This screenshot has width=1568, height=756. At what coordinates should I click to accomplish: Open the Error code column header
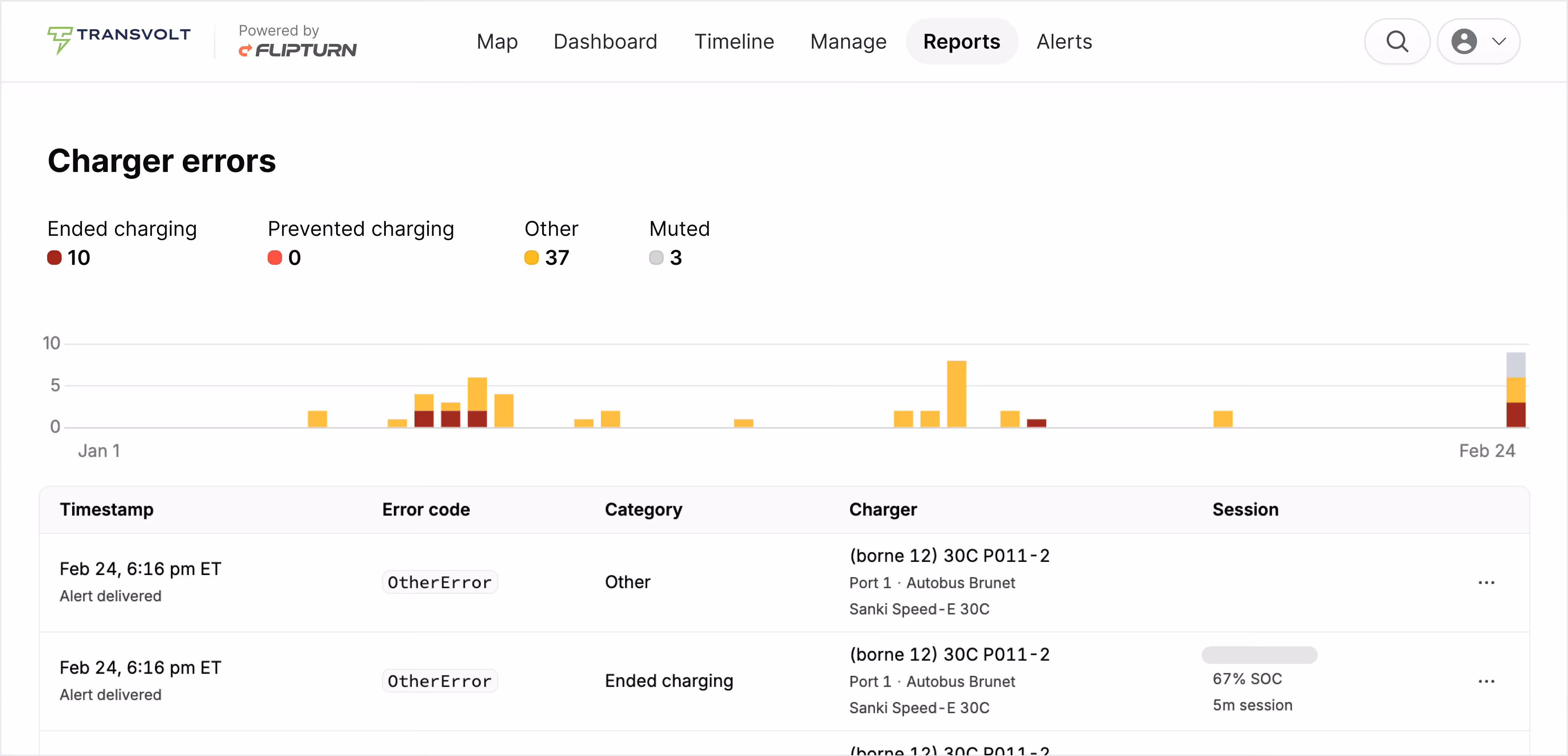425,509
